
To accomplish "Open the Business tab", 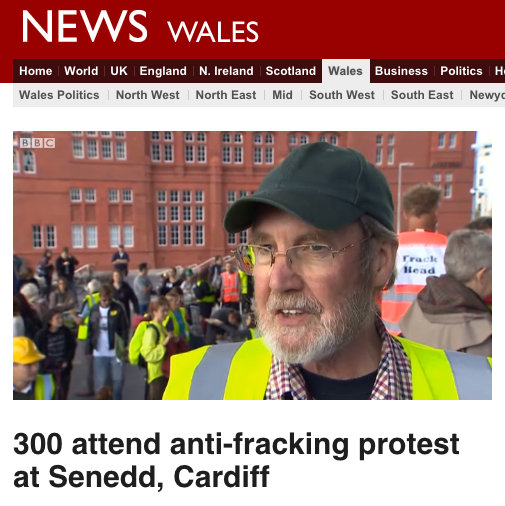I will 401,71.
